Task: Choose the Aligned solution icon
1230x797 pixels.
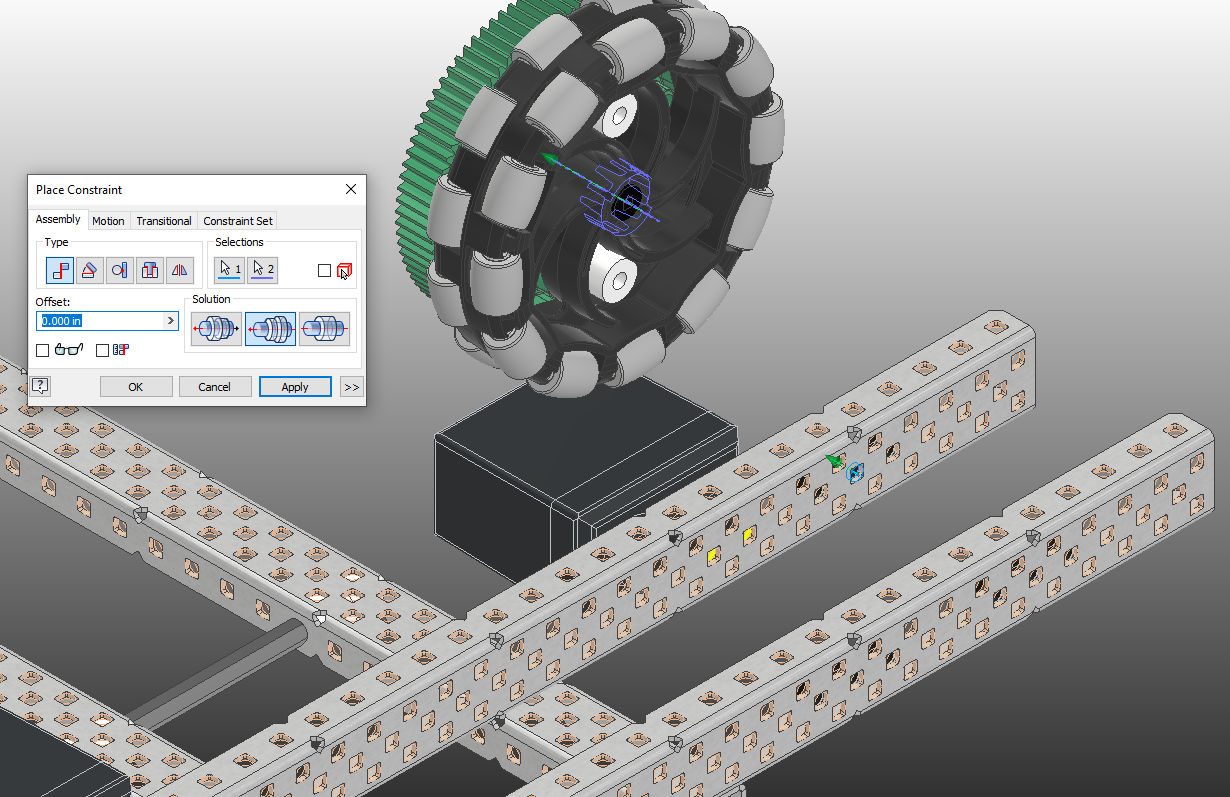Action: click(270, 328)
